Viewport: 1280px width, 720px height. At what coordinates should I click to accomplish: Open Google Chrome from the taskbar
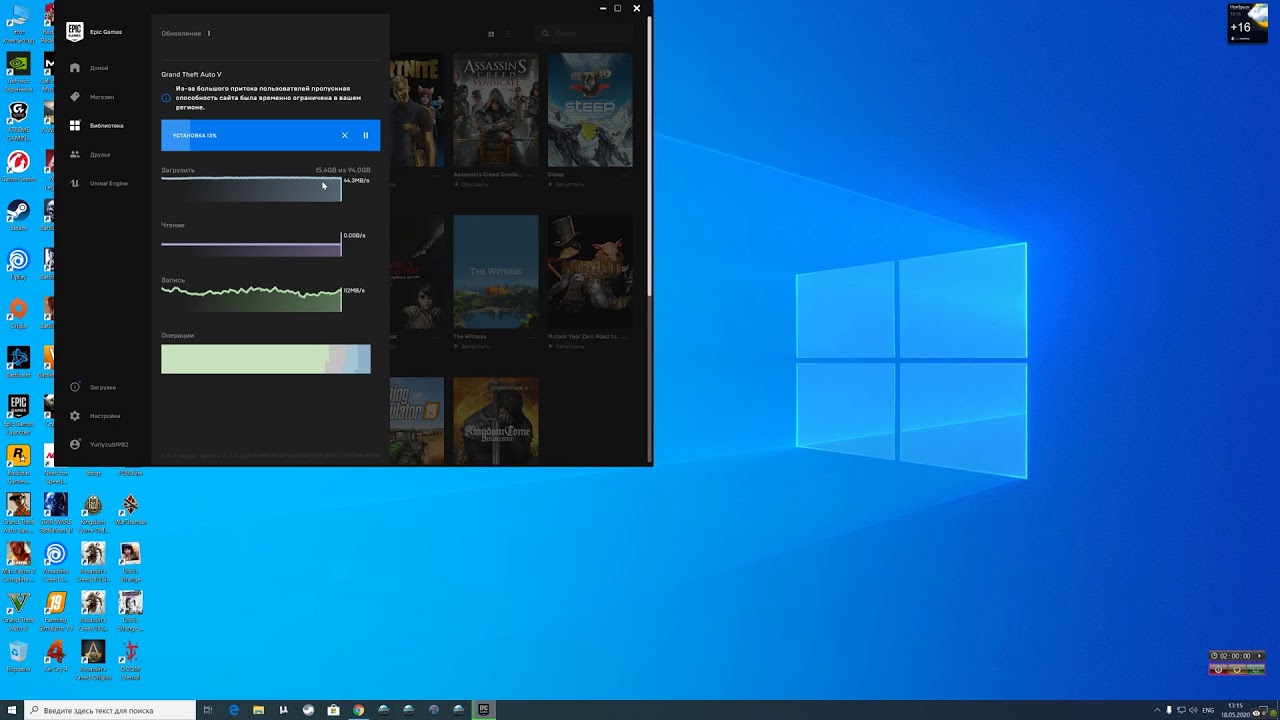pyautogui.click(x=358, y=710)
